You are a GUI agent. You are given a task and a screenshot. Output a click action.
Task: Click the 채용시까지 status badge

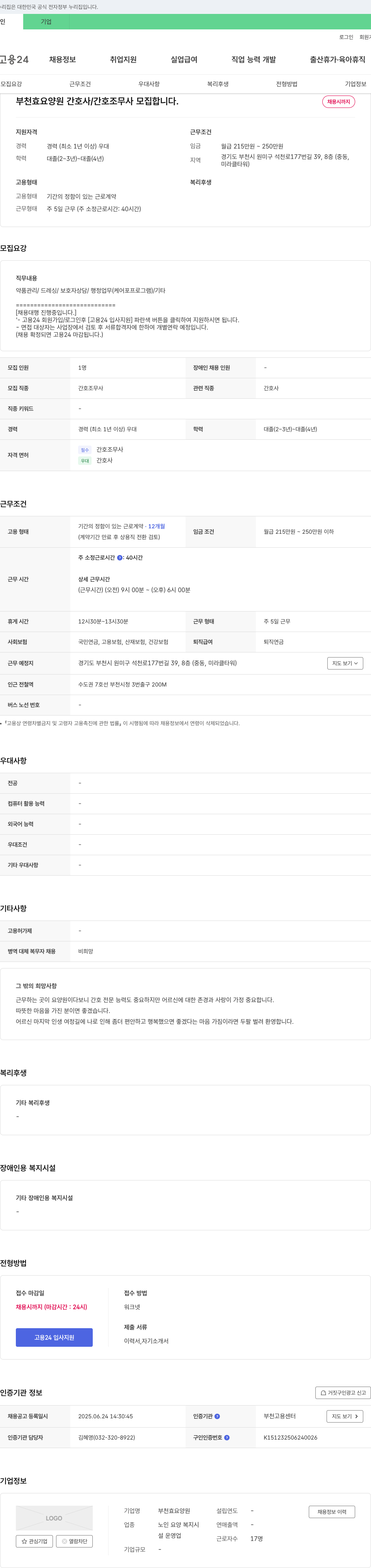(x=339, y=102)
